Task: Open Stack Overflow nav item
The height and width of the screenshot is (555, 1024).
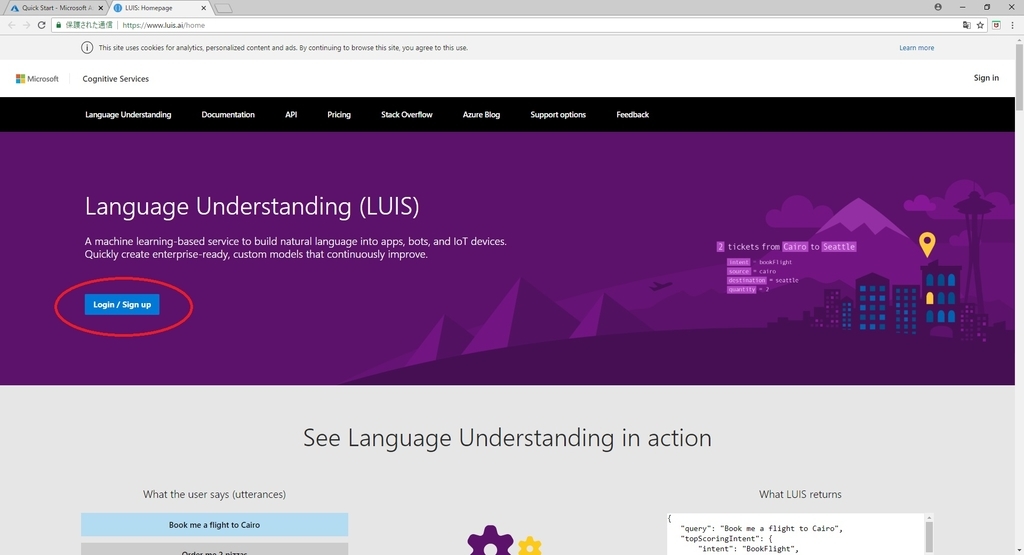Action: coord(407,114)
